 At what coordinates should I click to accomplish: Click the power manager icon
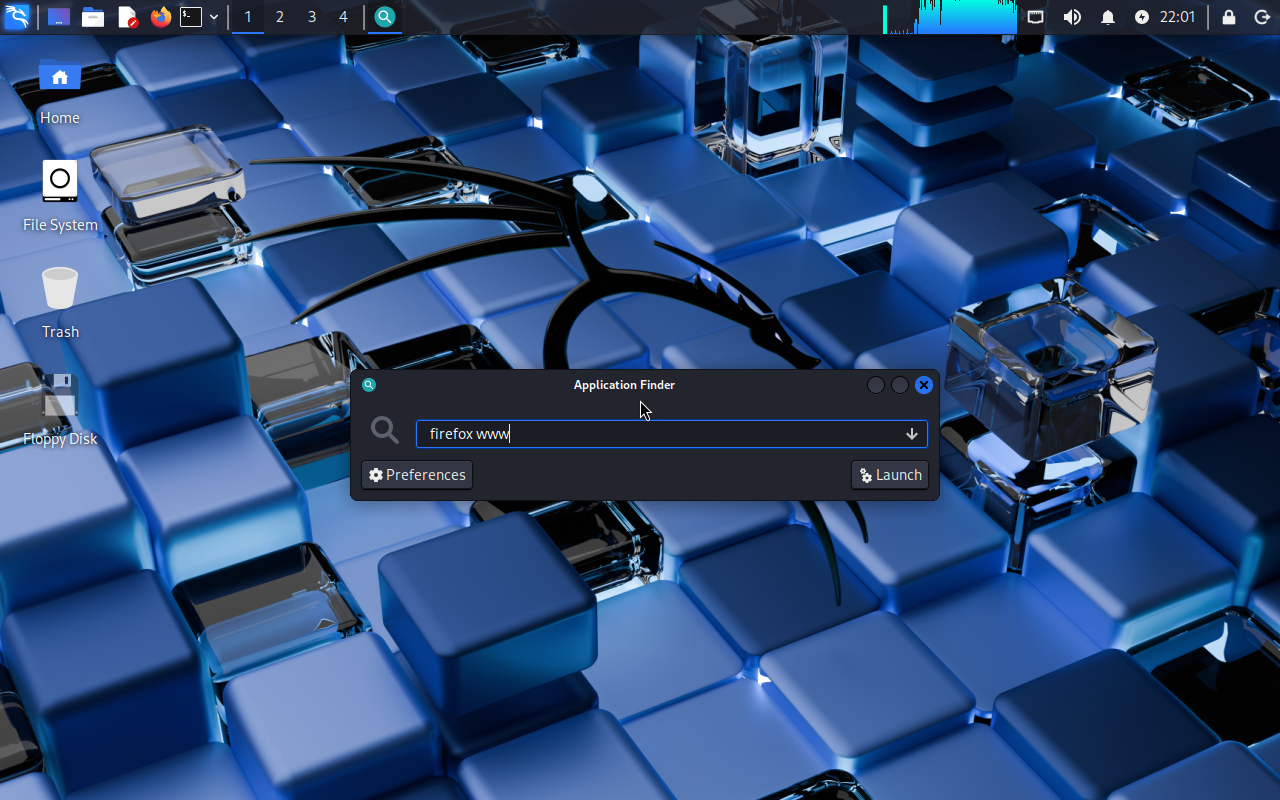click(1142, 17)
